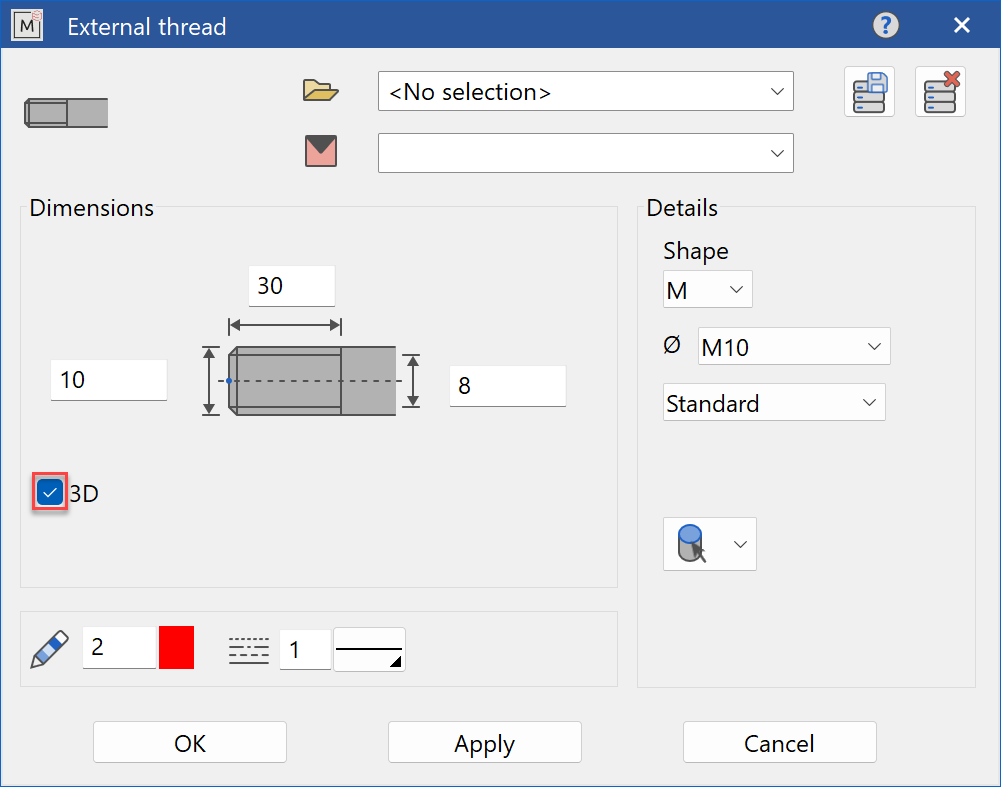
Task: Close the External thread dialog
Action: click(x=961, y=26)
